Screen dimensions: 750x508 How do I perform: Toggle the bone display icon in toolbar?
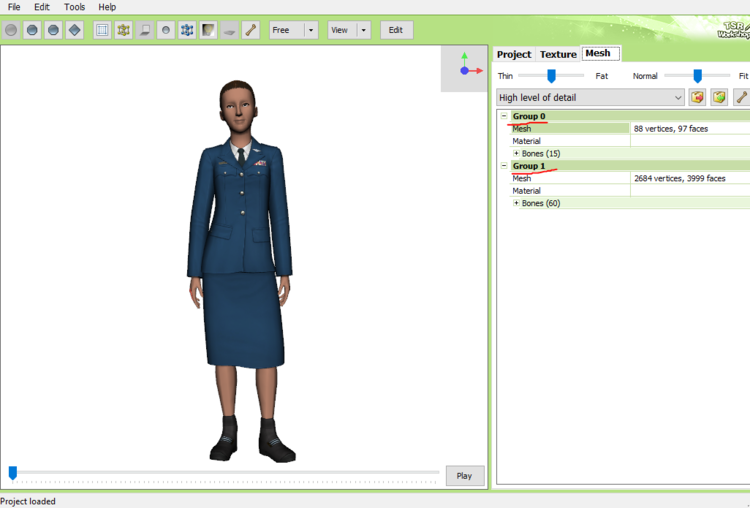(x=251, y=30)
